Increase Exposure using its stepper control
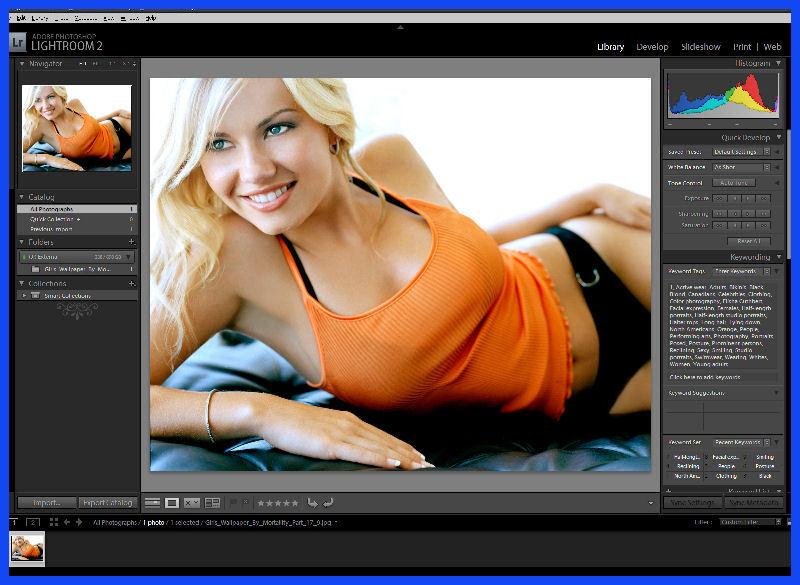This screenshot has height=585, width=800. (x=746, y=198)
